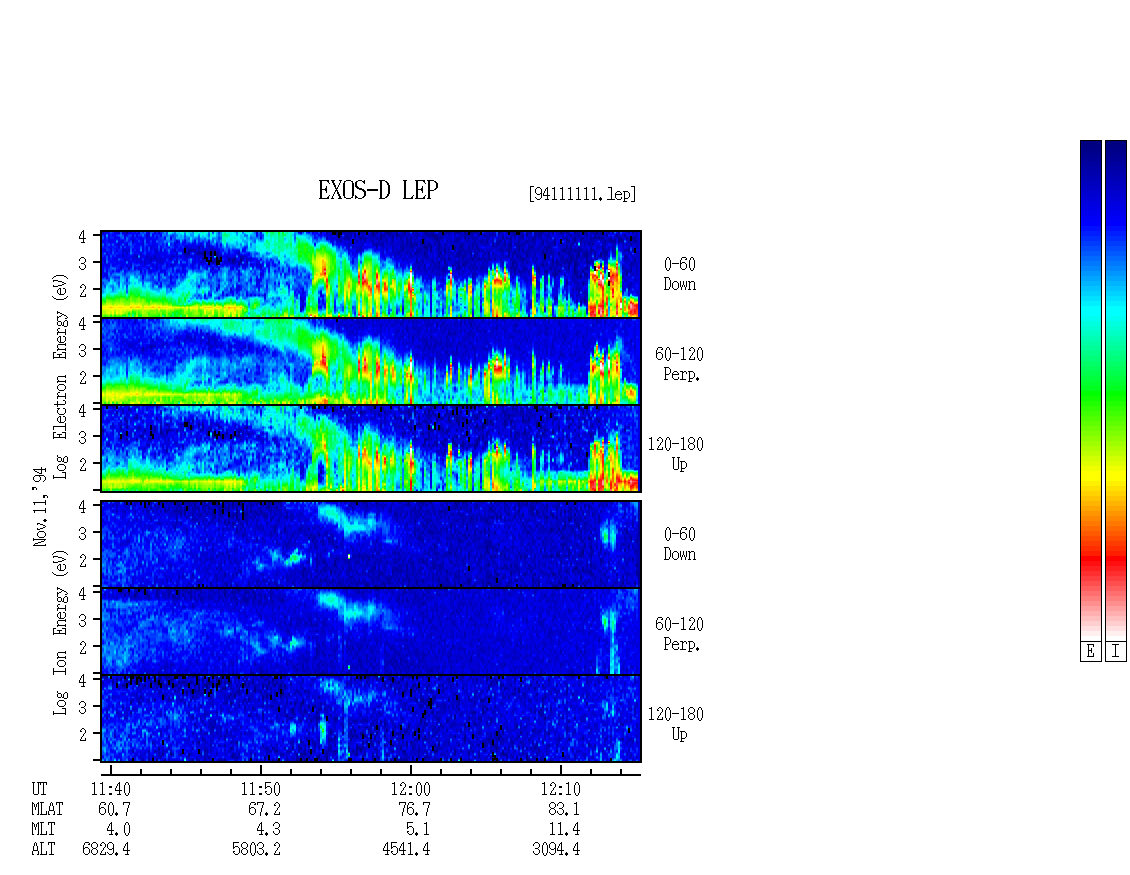Select the electron 120-180 Up spectrogram panel
Image resolution: width=1130 pixels, height=875 pixels.
[x=371, y=448]
